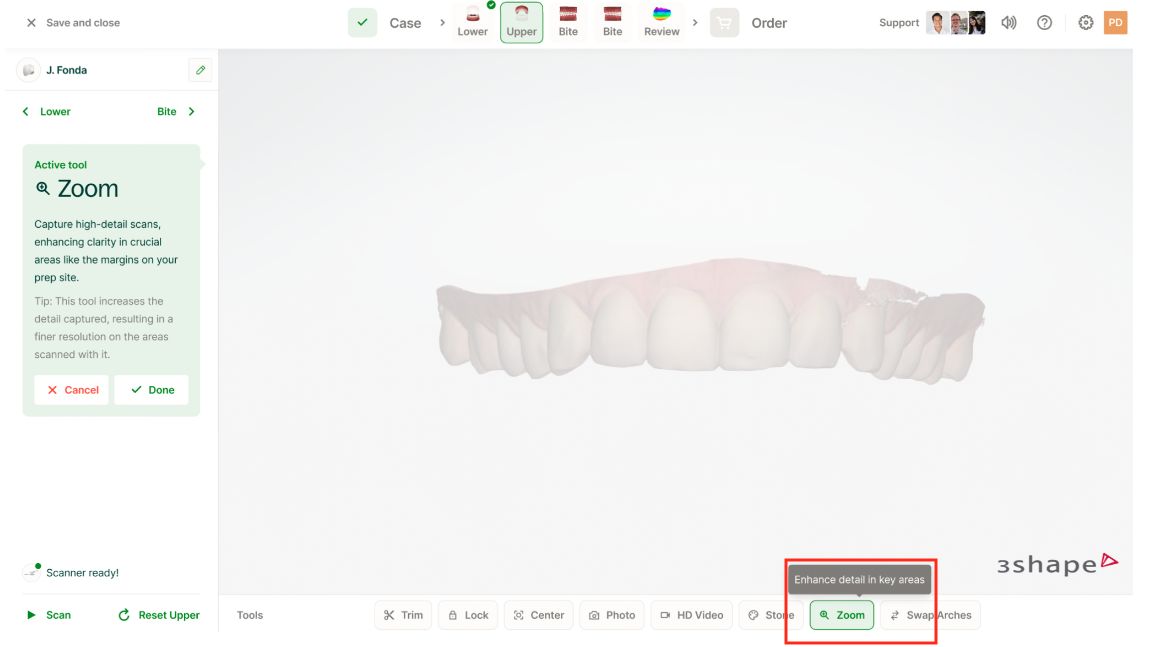Cancel the active Zoom tool
The image size is (1150, 647).
(71, 390)
